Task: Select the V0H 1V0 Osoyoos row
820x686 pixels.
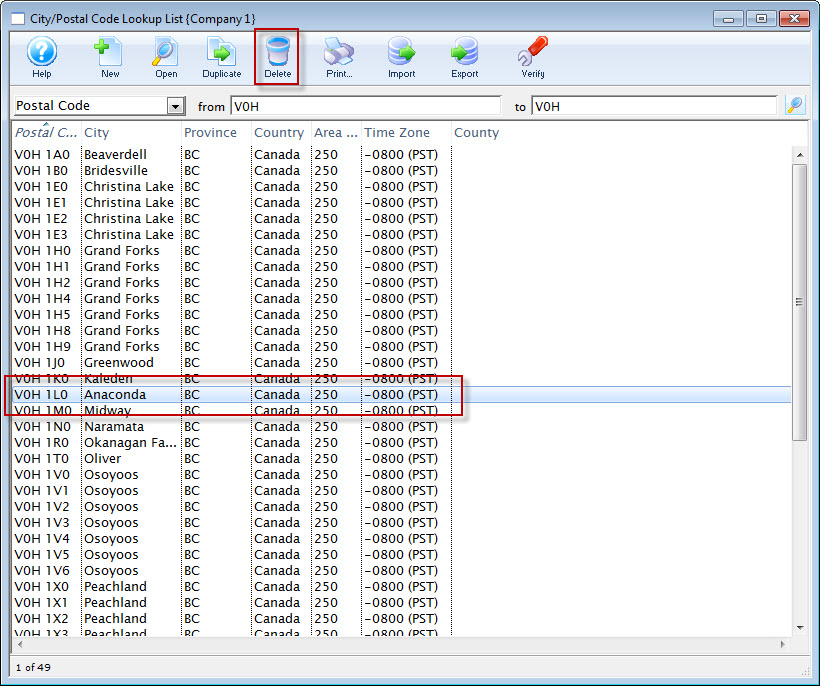Action: [402, 475]
